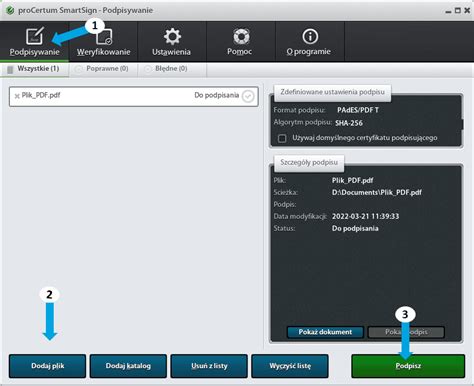Remove Plik_PDF.pdf using its x icon
The width and height of the screenshot is (474, 386).
(17, 96)
